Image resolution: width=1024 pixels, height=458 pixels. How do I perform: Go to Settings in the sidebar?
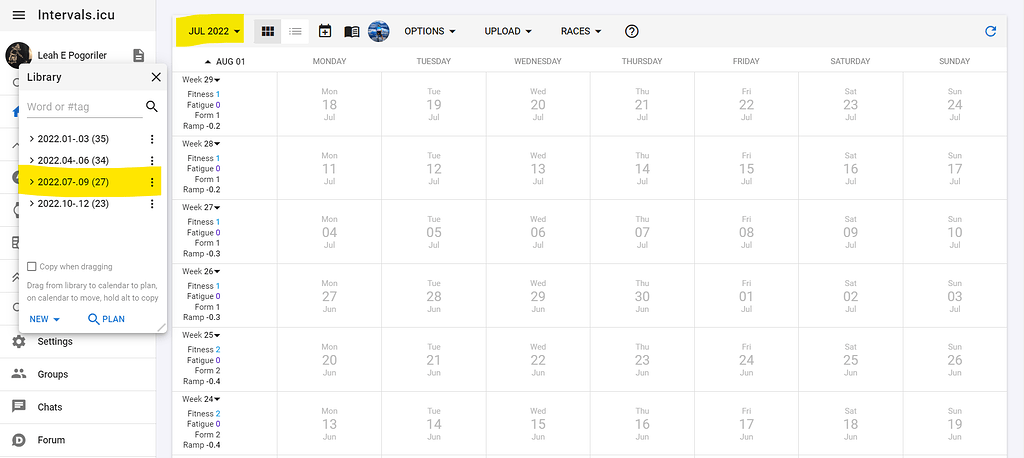tap(54, 342)
